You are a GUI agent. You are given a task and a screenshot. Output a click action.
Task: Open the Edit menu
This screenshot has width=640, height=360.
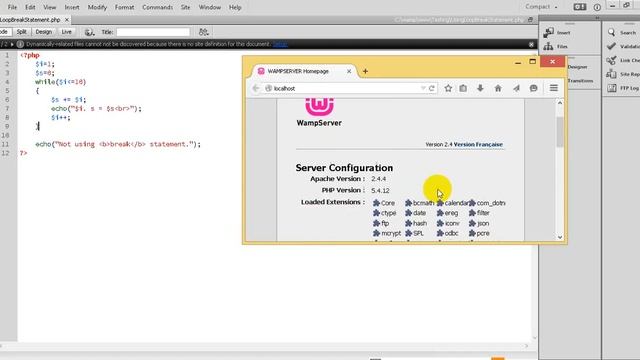tap(30, 7)
